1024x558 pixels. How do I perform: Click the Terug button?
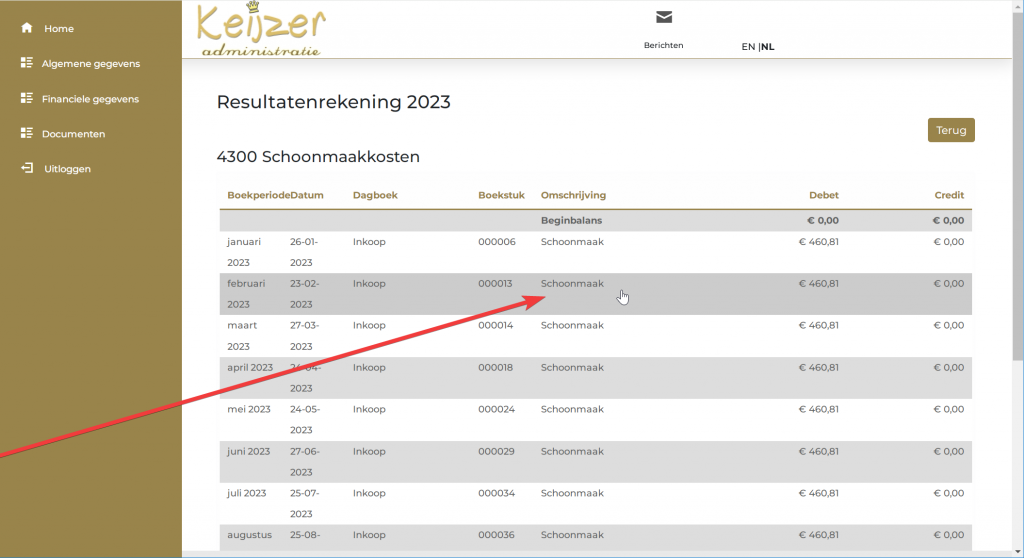(x=951, y=130)
